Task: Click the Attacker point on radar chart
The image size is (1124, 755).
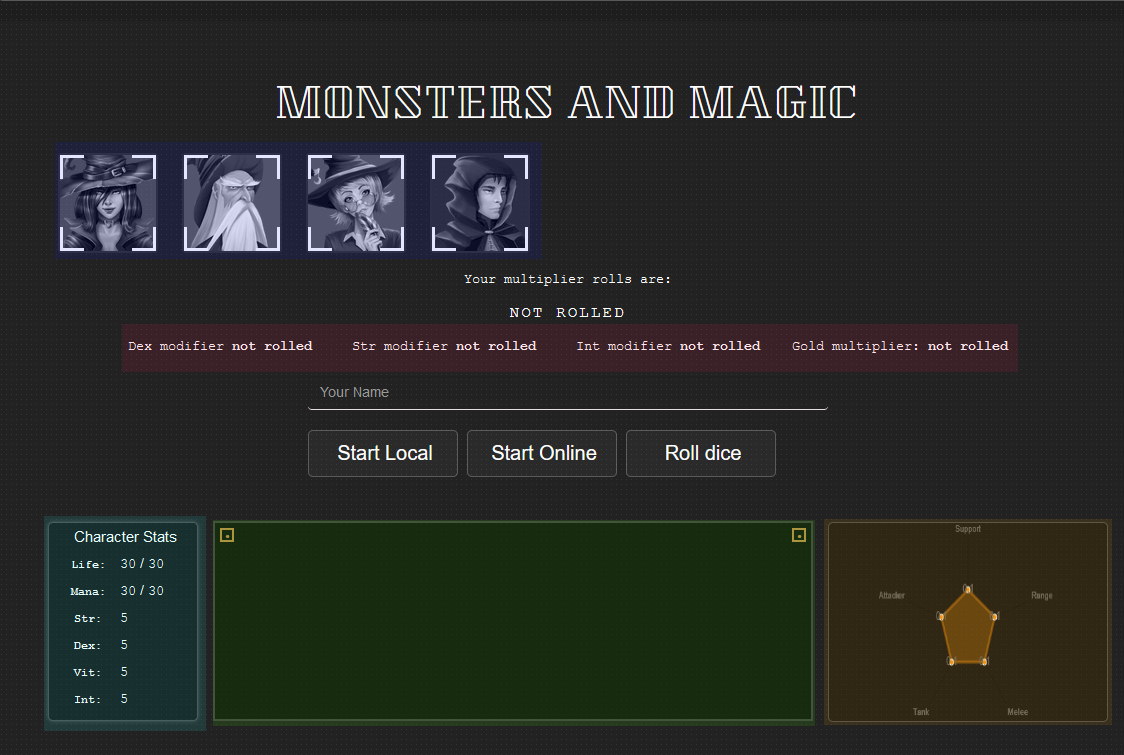Action: (940, 616)
